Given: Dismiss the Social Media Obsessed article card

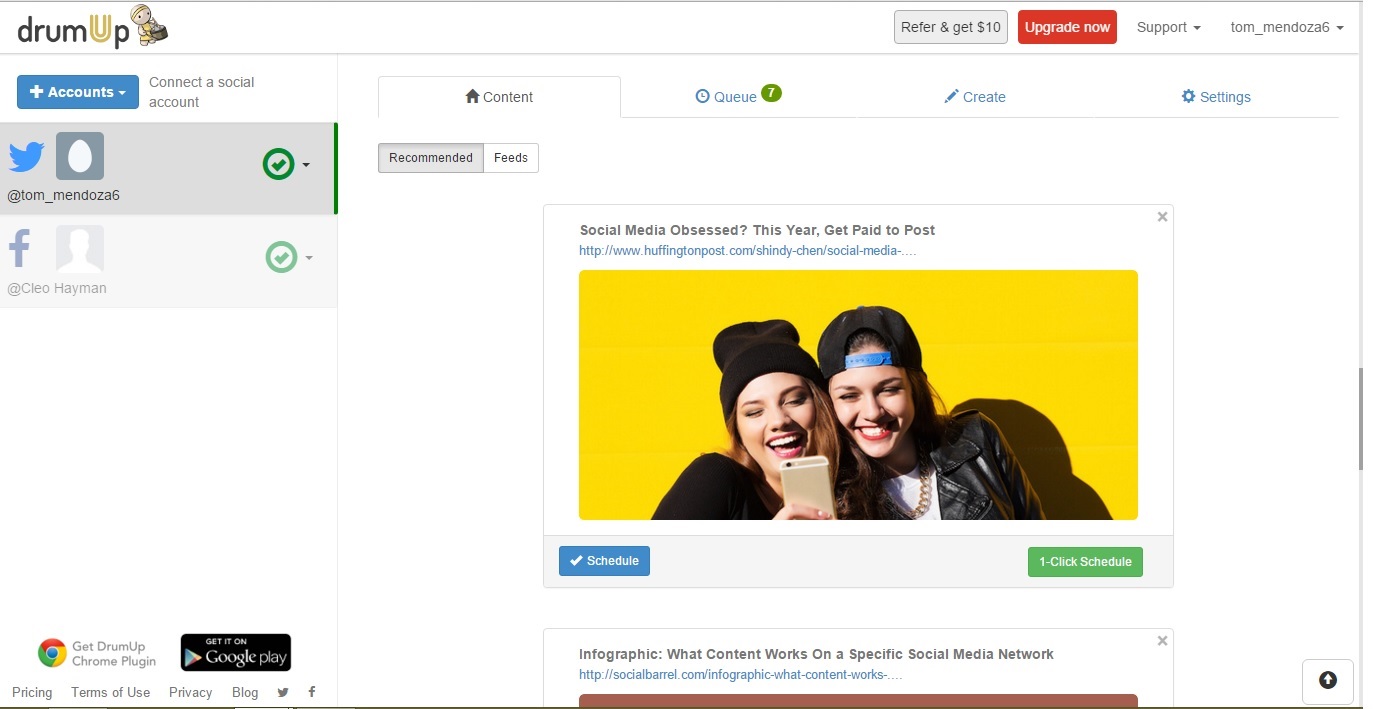Looking at the screenshot, I should click(x=1162, y=217).
